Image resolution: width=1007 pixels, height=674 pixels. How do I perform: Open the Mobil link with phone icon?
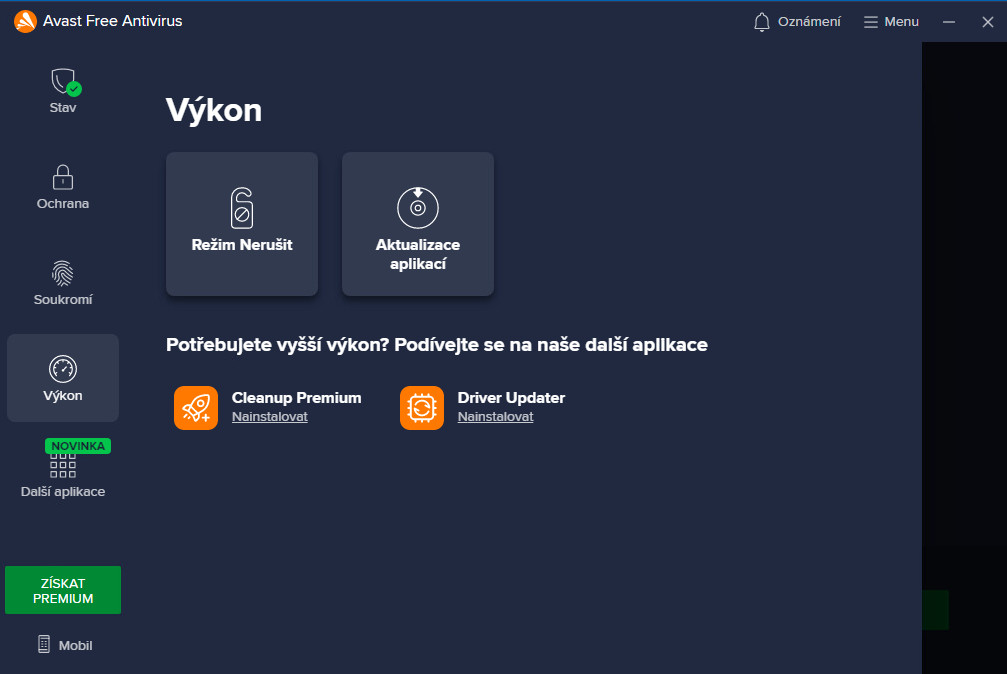[65, 644]
